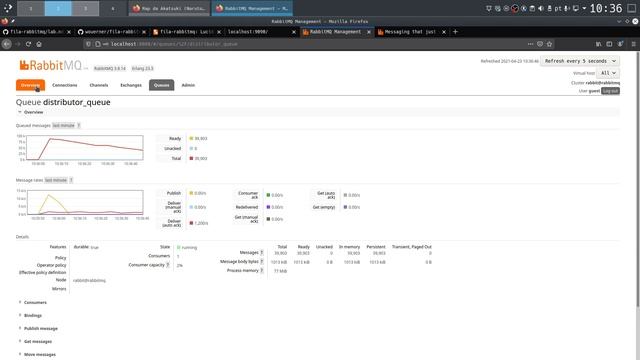Change Message rates last minute range

point(56,180)
